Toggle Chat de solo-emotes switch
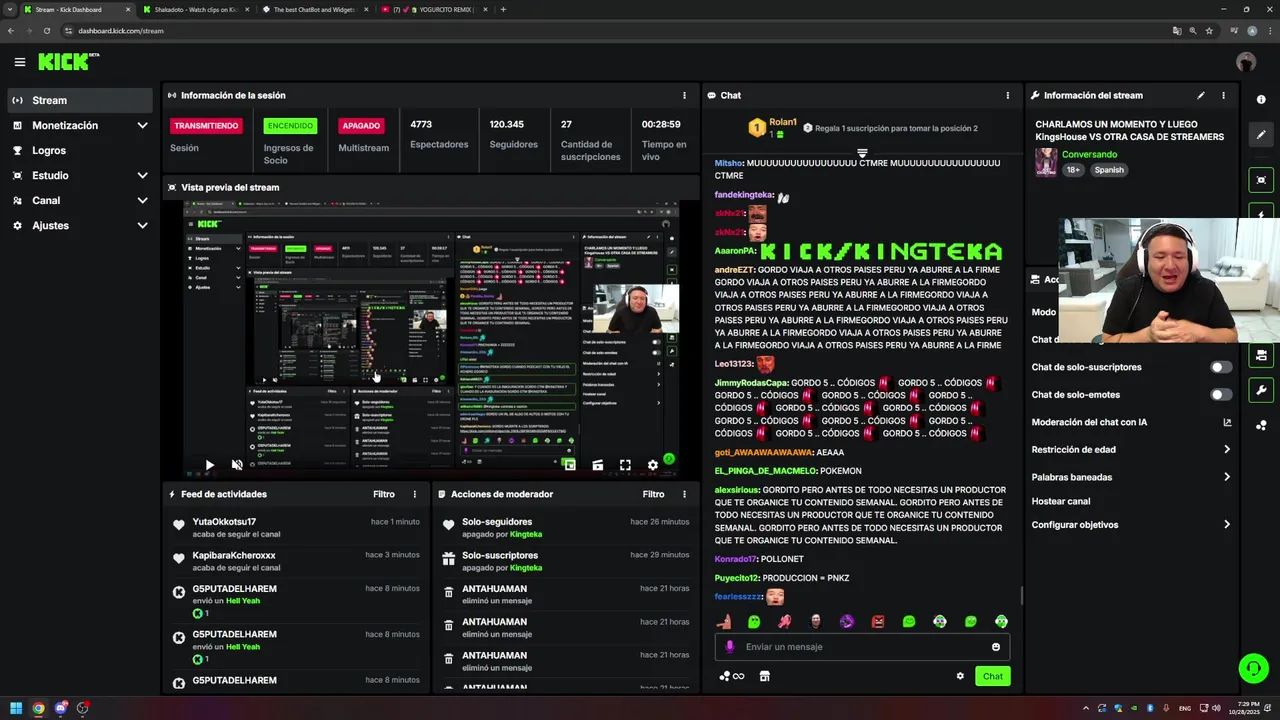Viewport: 1280px width, 720px height. (1221, 395)
